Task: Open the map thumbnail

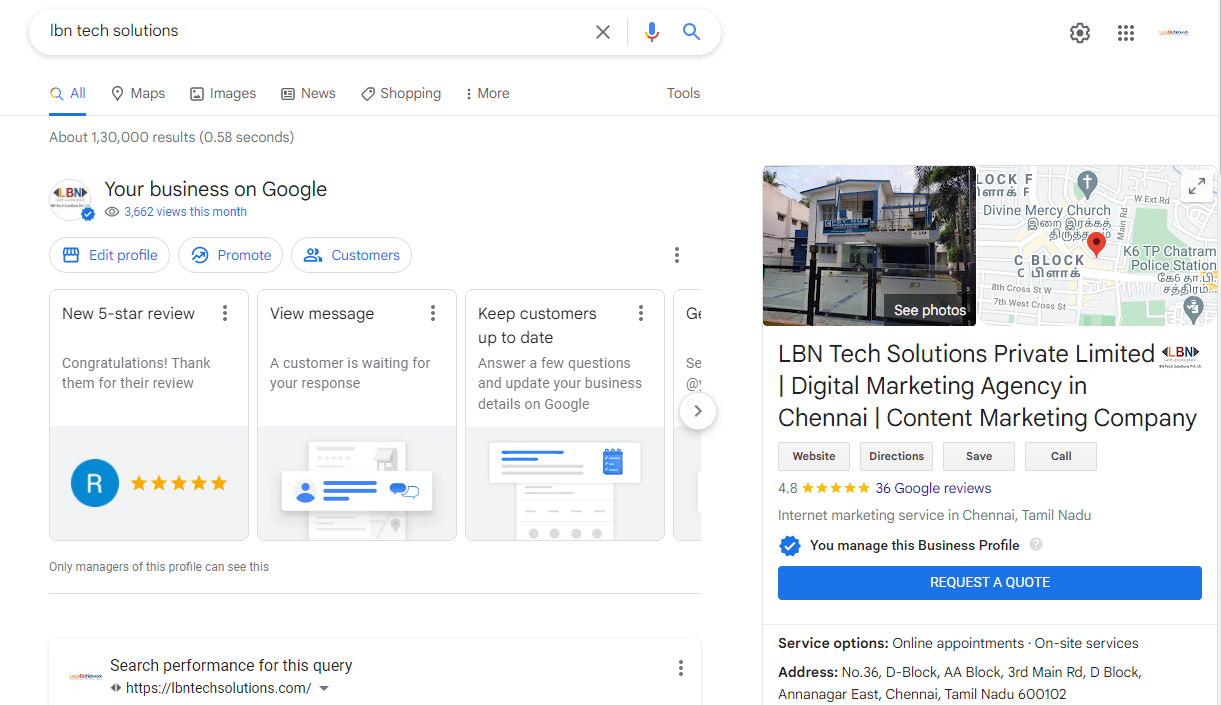Action: coord(1097,246)
